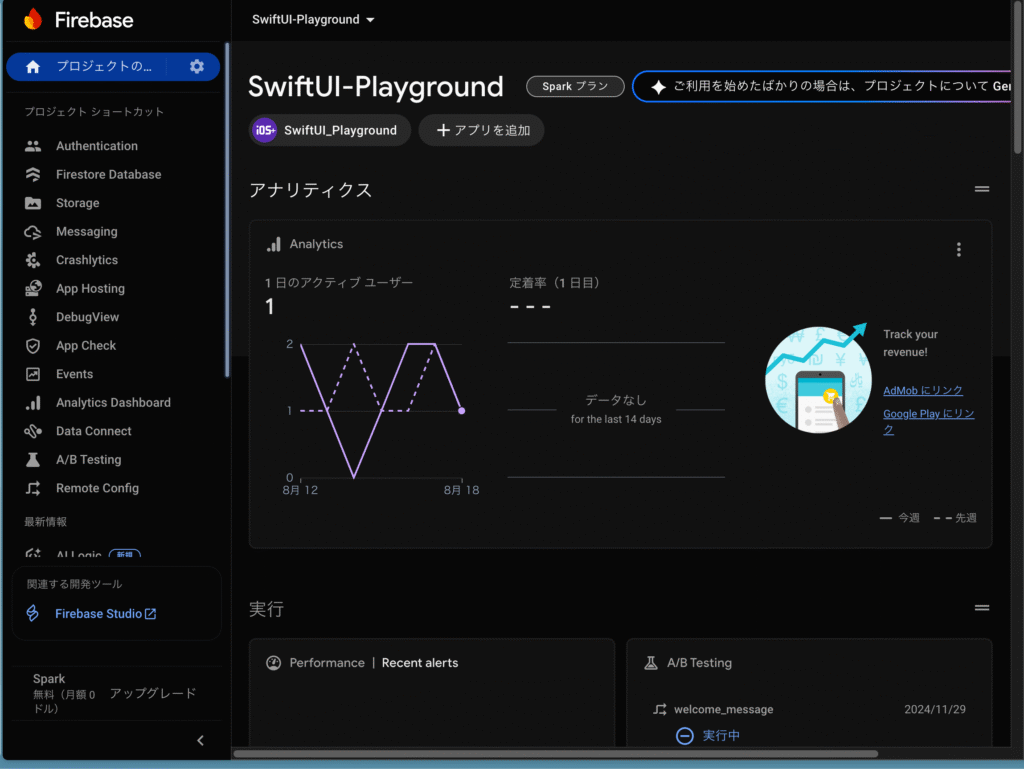Click the welcome_message remote config icon
This screenshot has width=1024, height=769.
coord(660,709)
